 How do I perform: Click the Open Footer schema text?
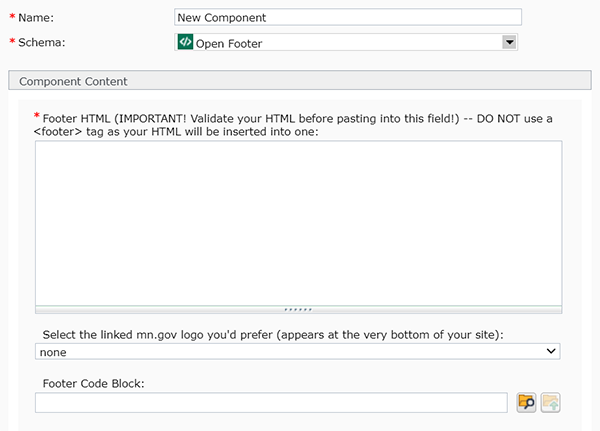pos(229,43)
